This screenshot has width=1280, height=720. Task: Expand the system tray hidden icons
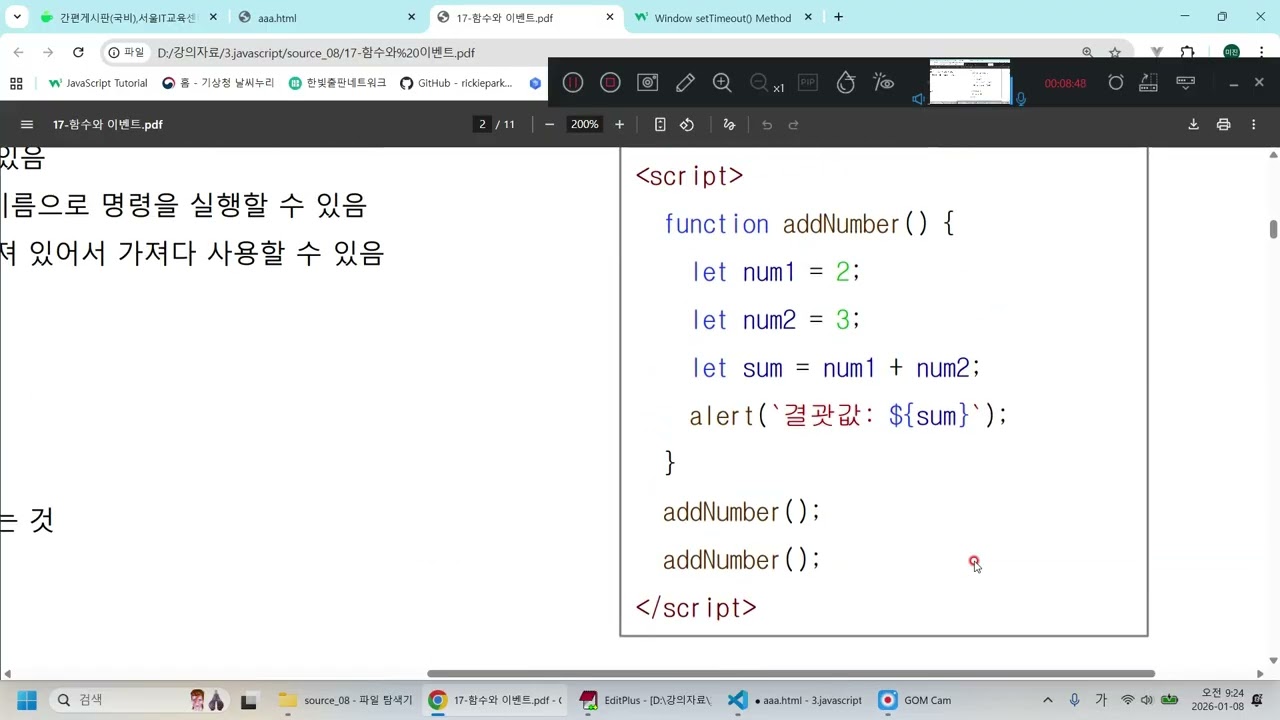tap(1047, 700)
